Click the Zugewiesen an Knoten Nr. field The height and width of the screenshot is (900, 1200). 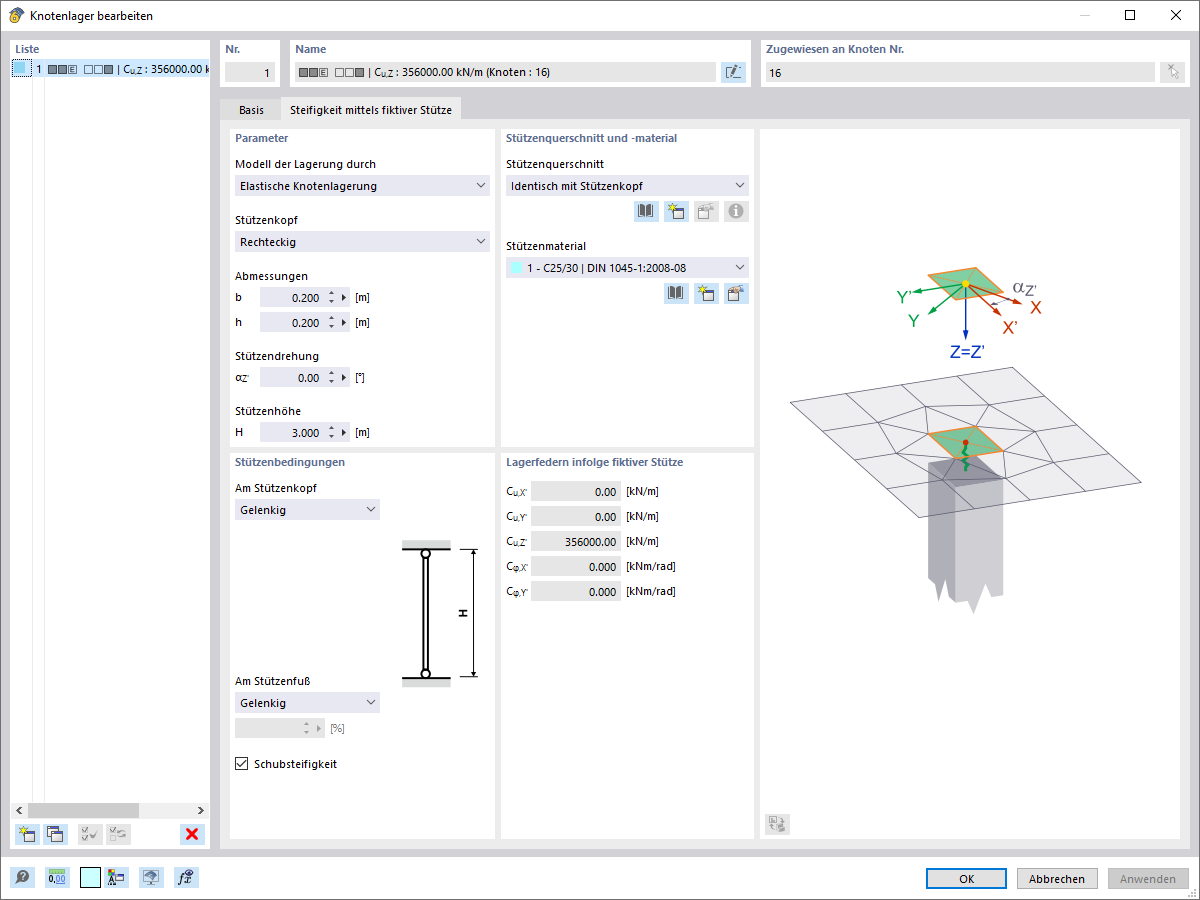click(x=959, y=72)
